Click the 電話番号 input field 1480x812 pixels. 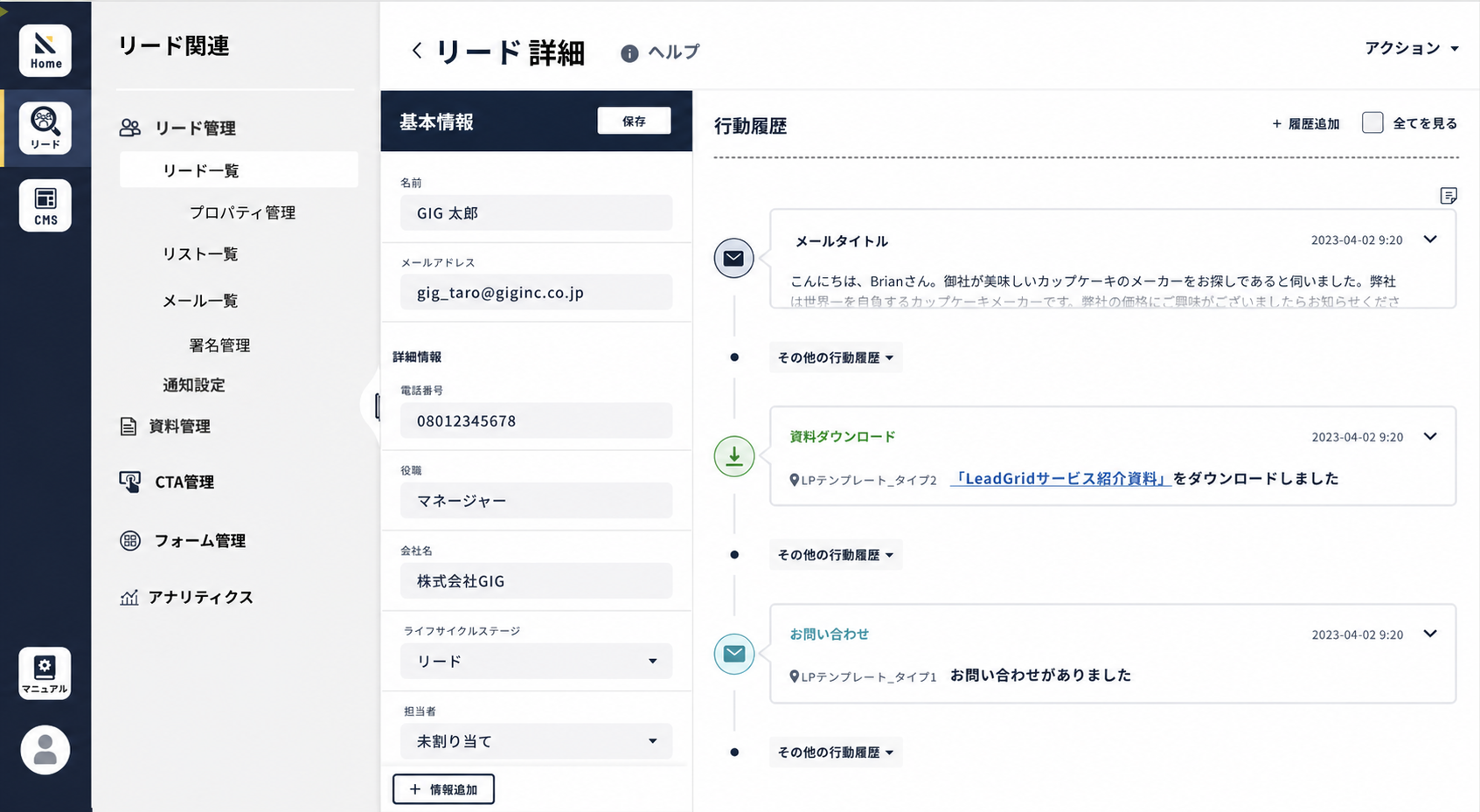[537, 420]
